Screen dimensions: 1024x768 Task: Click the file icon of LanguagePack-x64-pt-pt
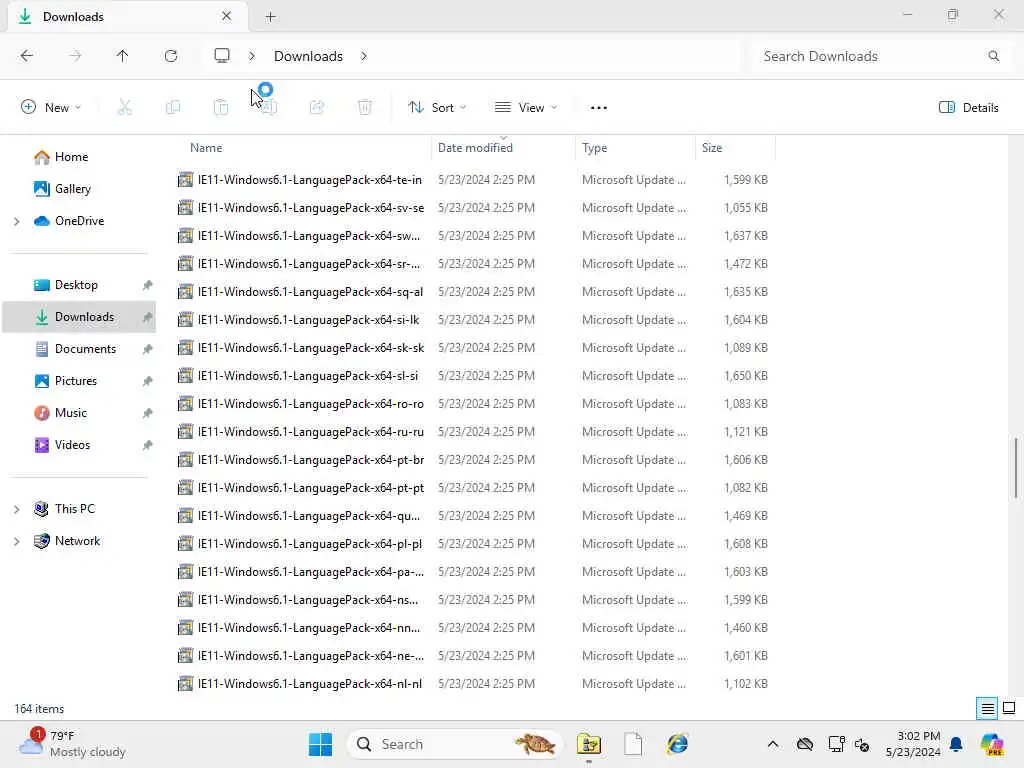185,488
